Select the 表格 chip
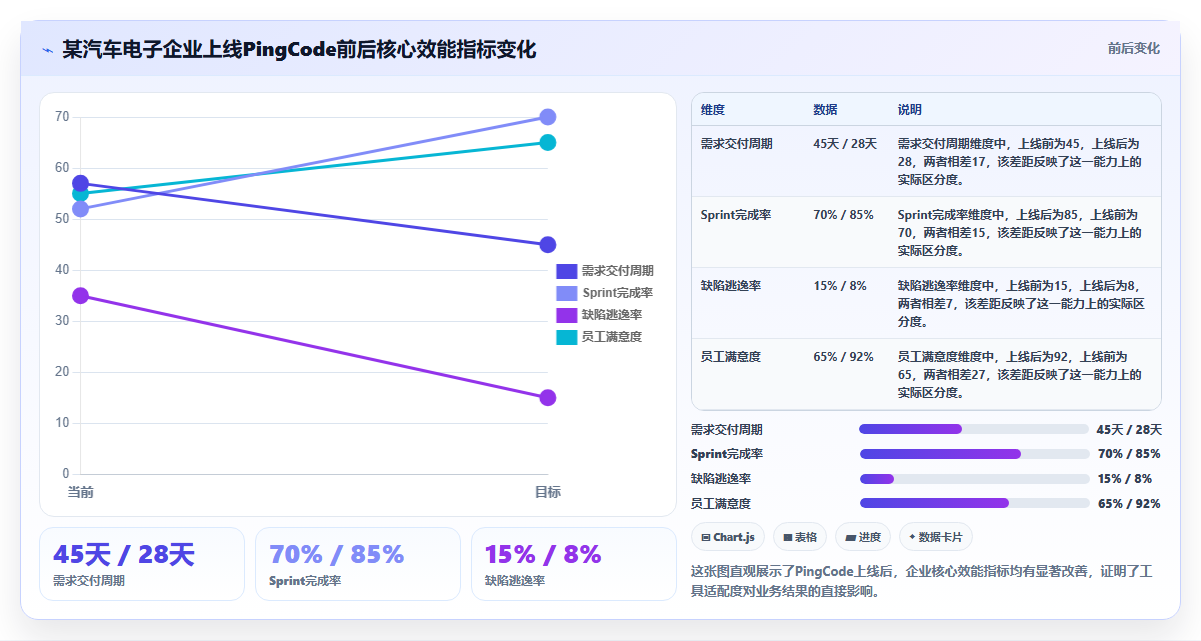The image size is (1201, 641). (x=800, y=537)
